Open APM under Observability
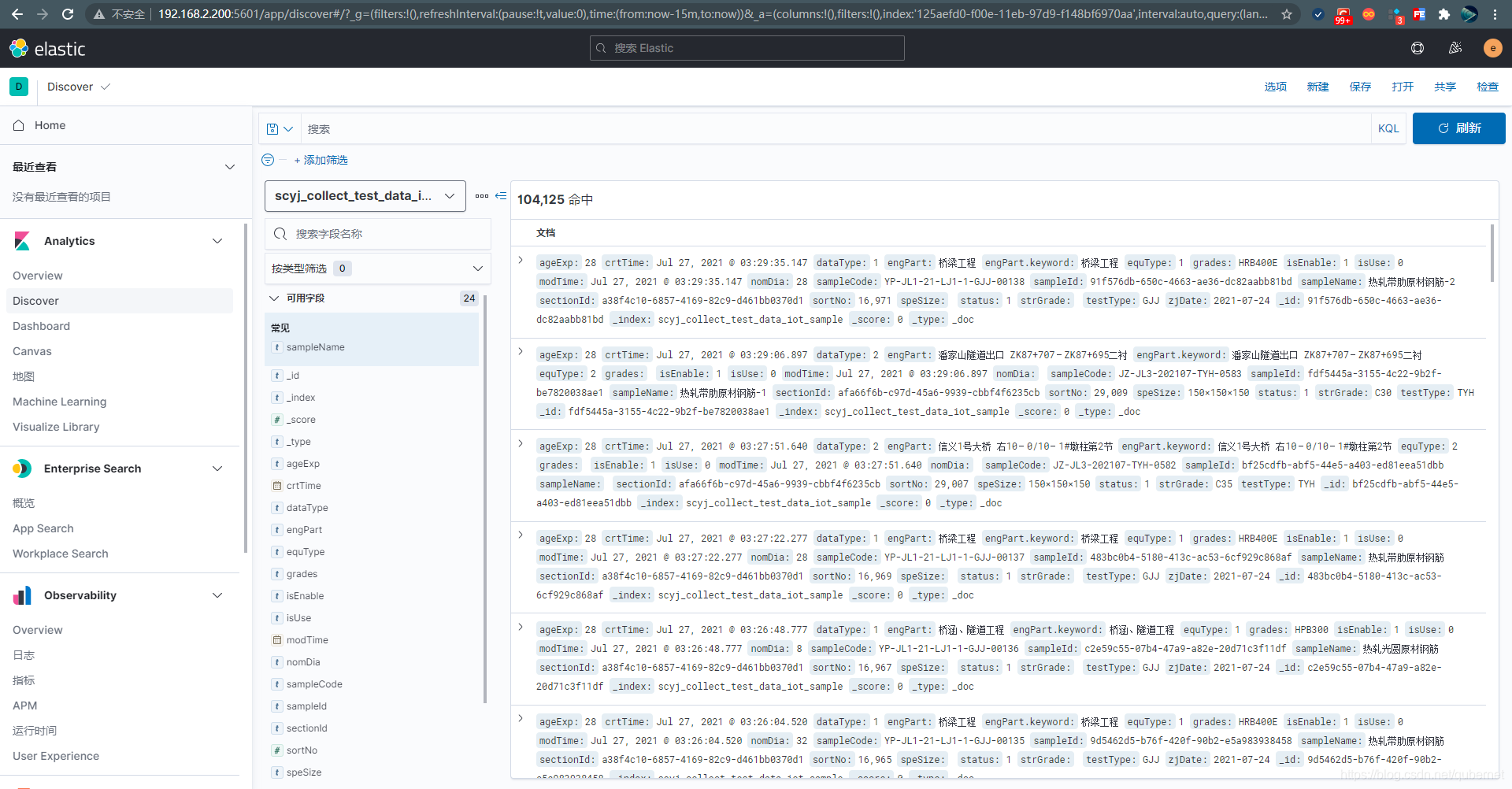The image size is (1512, 789). point(25,706)
